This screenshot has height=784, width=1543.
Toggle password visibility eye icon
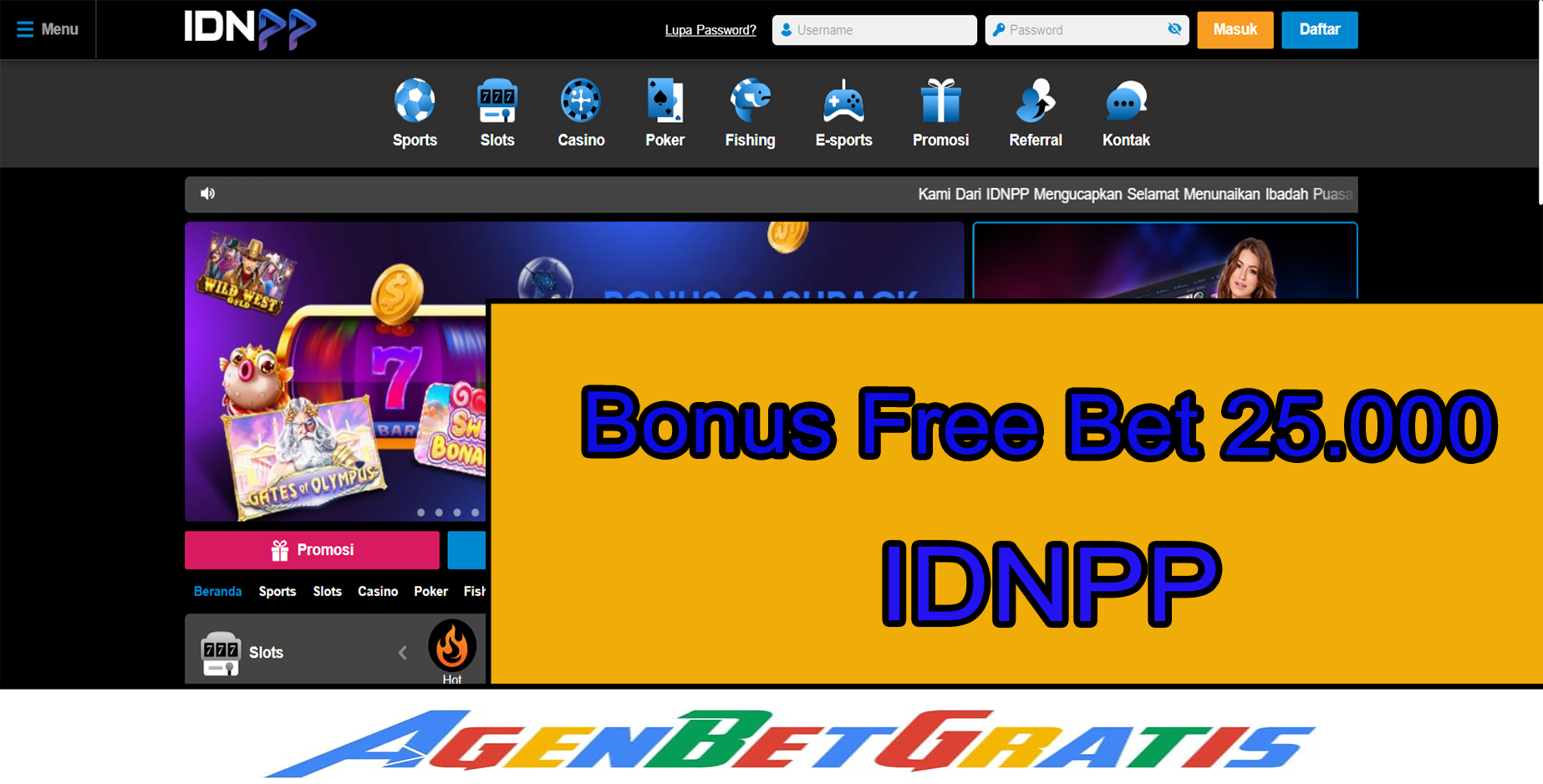(1174, 29)
